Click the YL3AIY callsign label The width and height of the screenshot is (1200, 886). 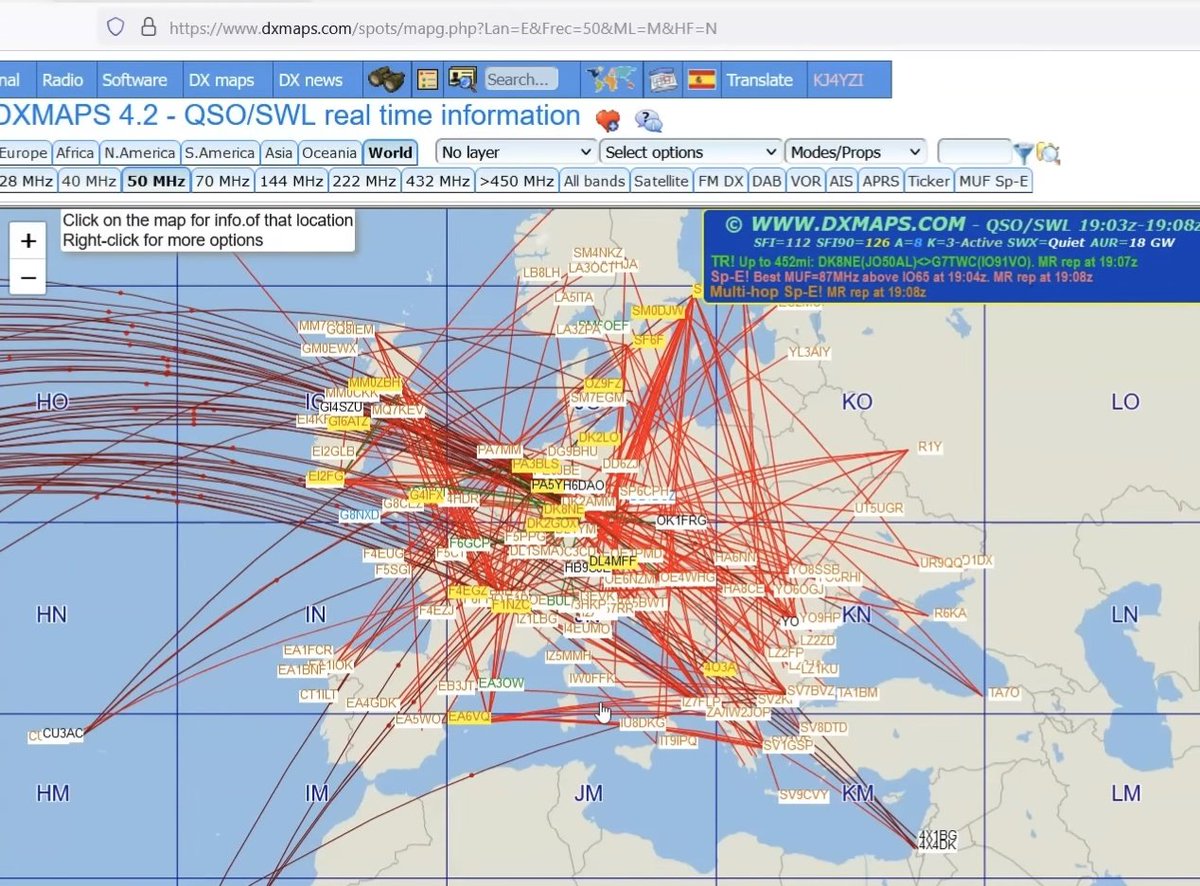(809, 353)
